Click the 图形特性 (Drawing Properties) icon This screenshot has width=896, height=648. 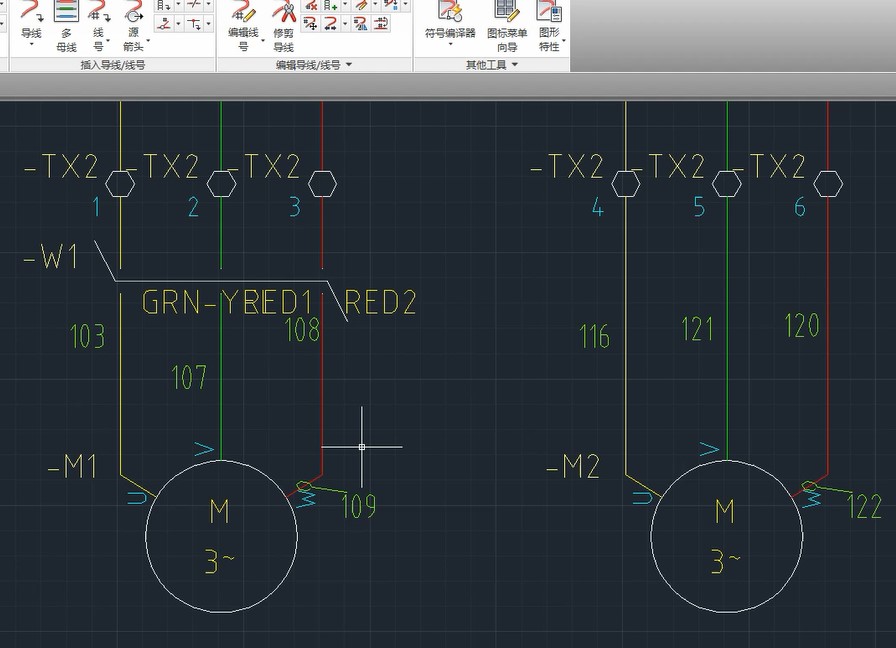pyautogui.click(x=549, y=12)
